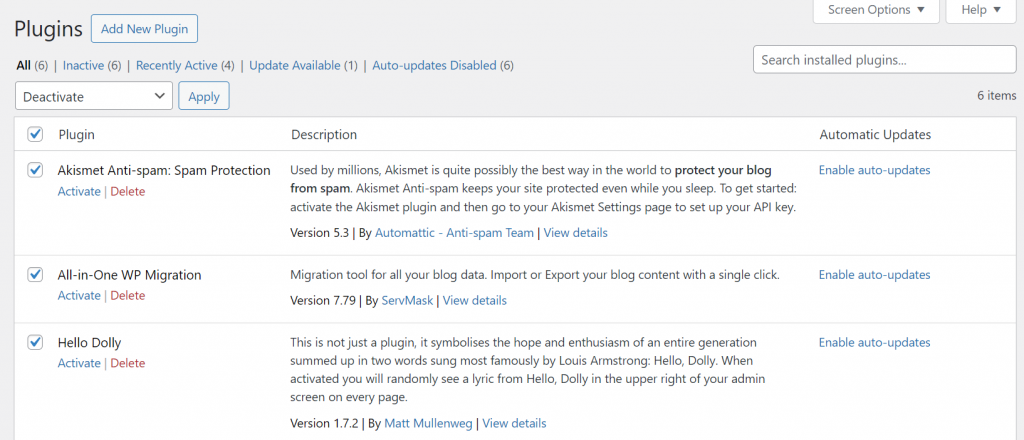Open the ServMask author link
The height and width of the screenshot is (440, 1024).
(x=407, y=300)
